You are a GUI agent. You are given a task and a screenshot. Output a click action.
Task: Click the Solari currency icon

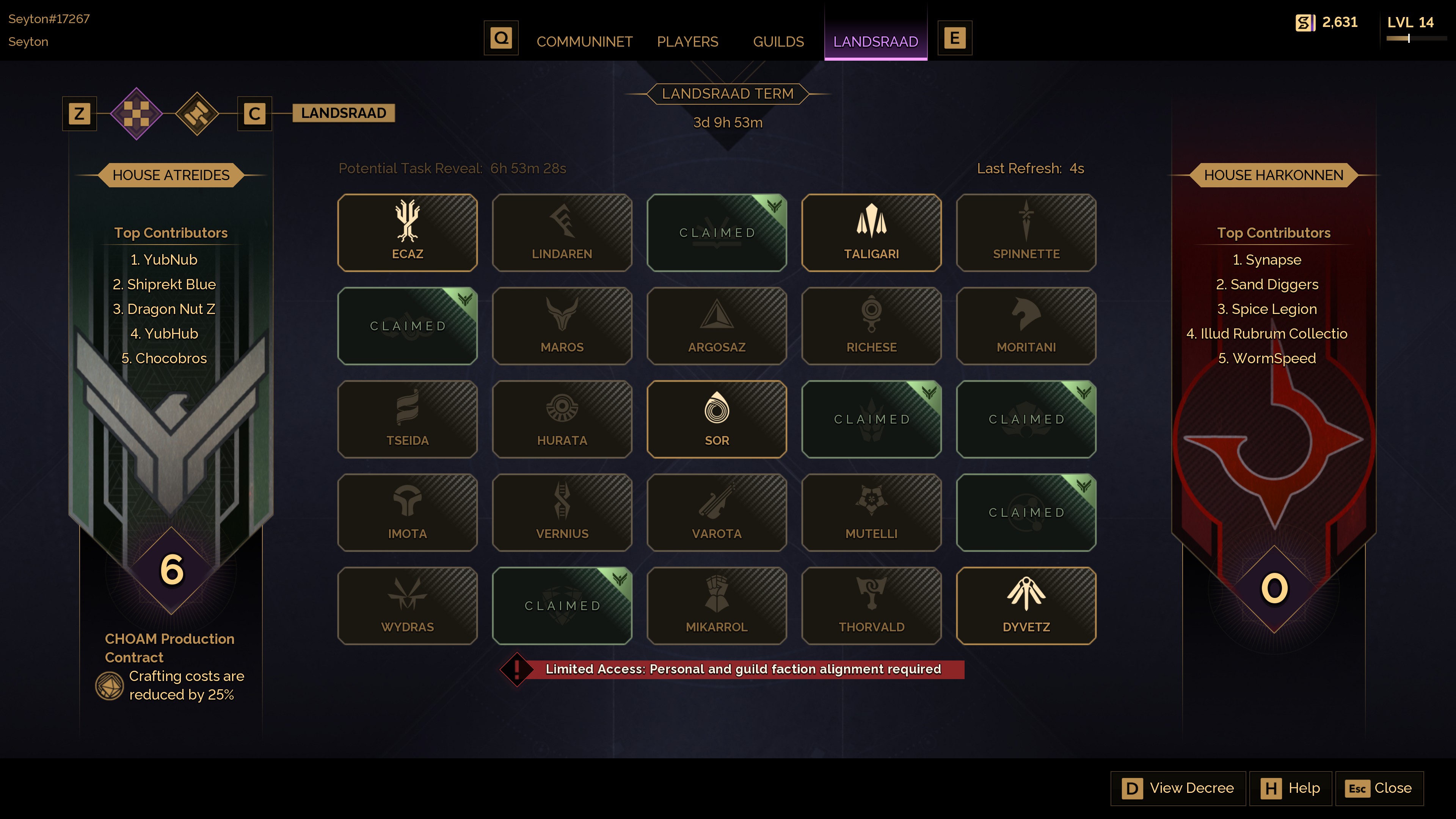point(1304,23)
